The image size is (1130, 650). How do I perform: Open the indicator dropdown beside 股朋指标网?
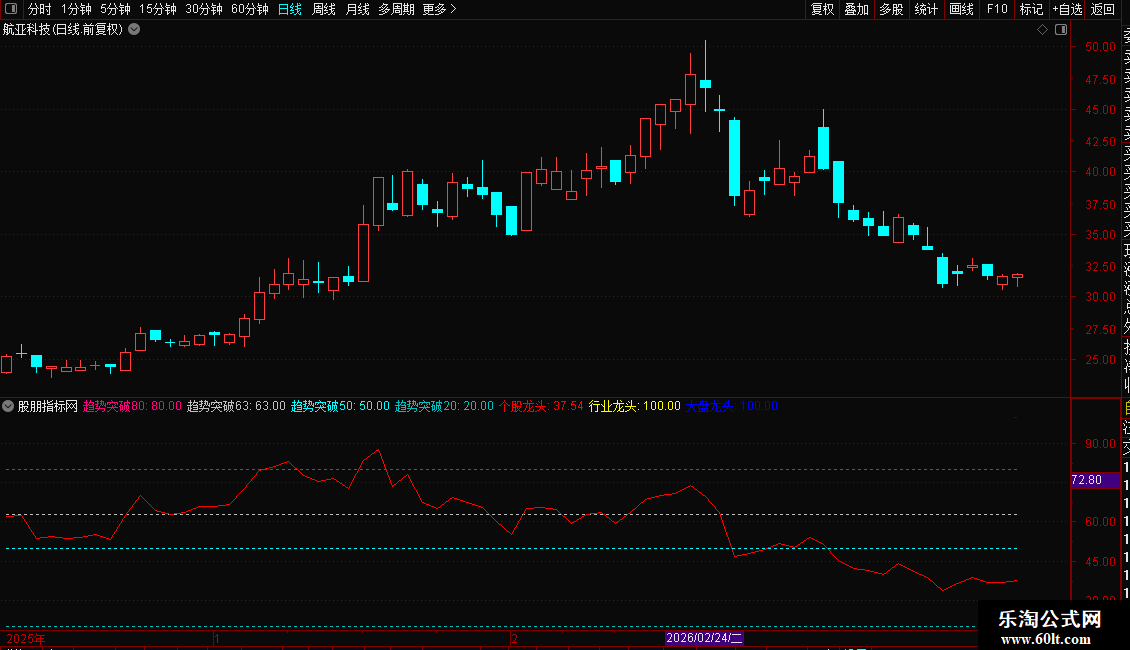click(x=8, y=406)
